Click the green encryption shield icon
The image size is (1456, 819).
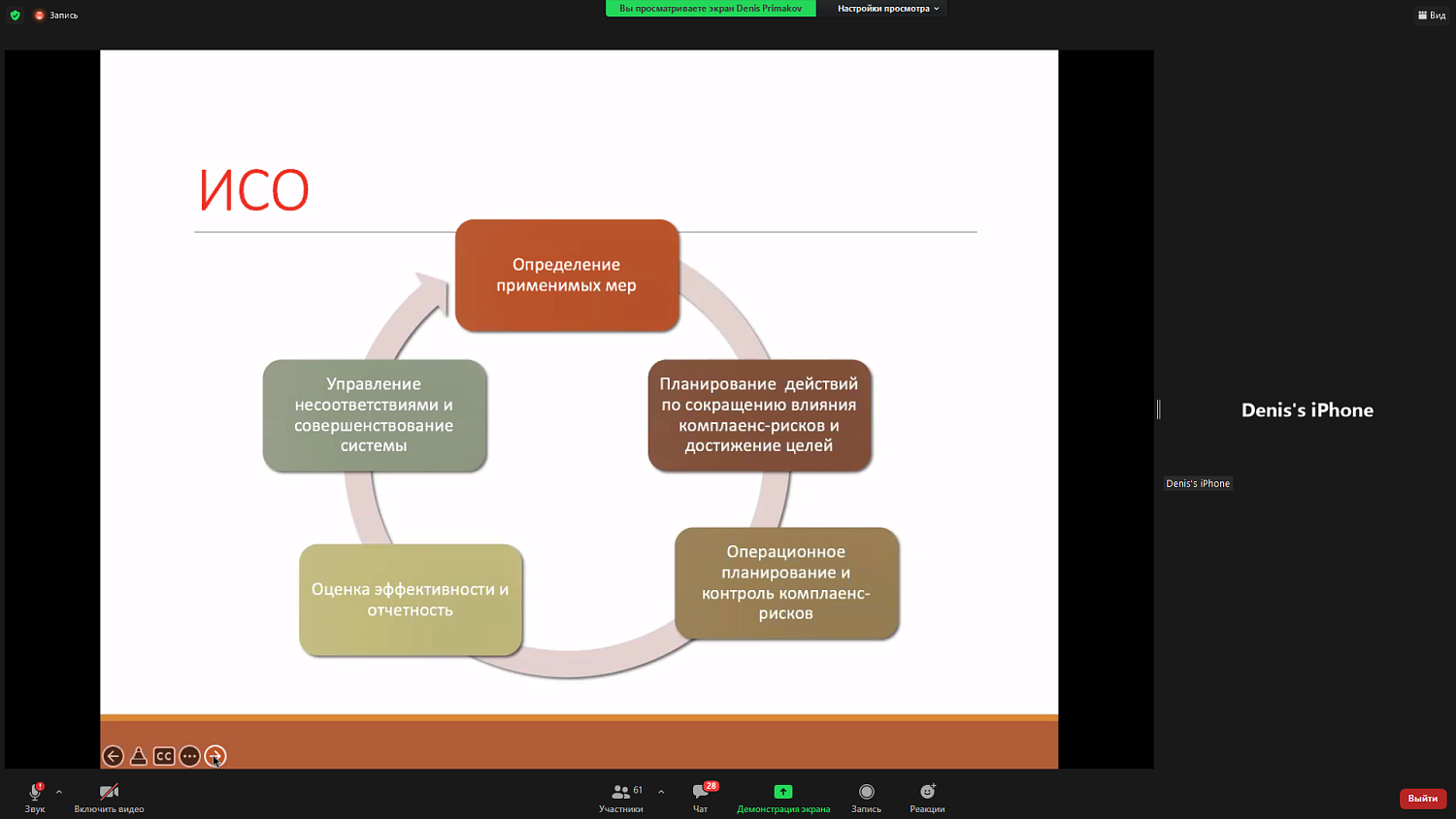point(15,16)
